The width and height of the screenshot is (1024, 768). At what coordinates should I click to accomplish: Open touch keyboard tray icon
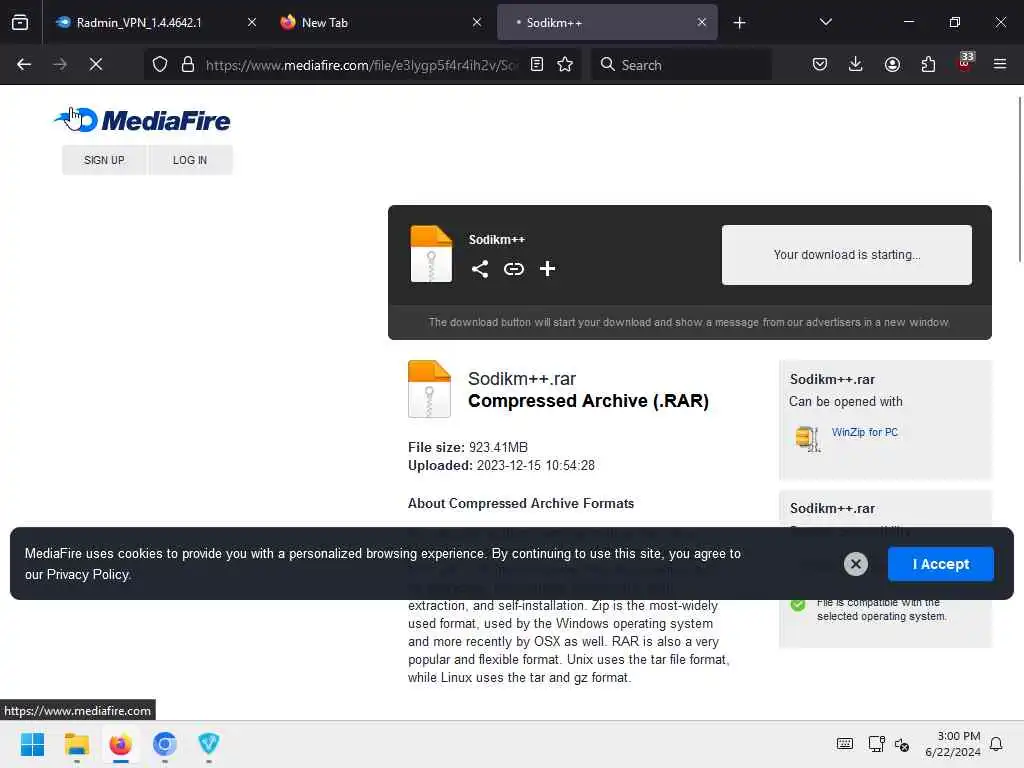click(x=844, y=744)
